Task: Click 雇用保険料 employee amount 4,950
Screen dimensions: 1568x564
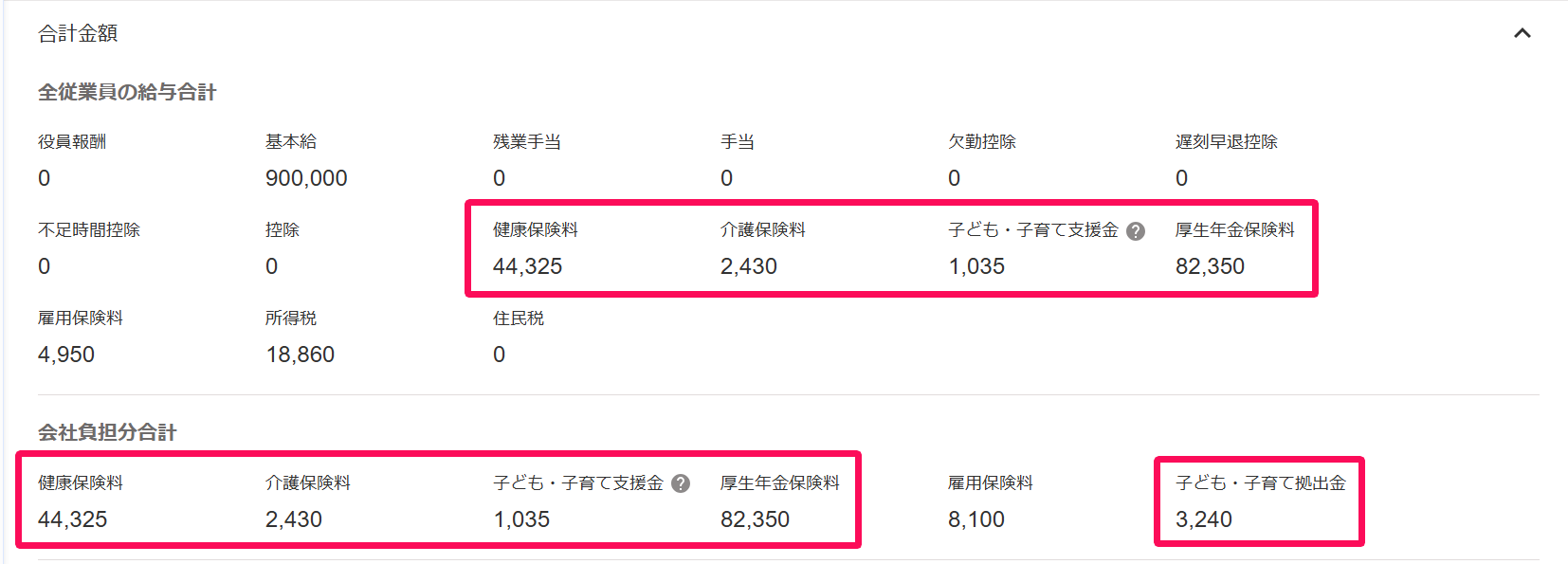Action: click(x=66, y=355)
